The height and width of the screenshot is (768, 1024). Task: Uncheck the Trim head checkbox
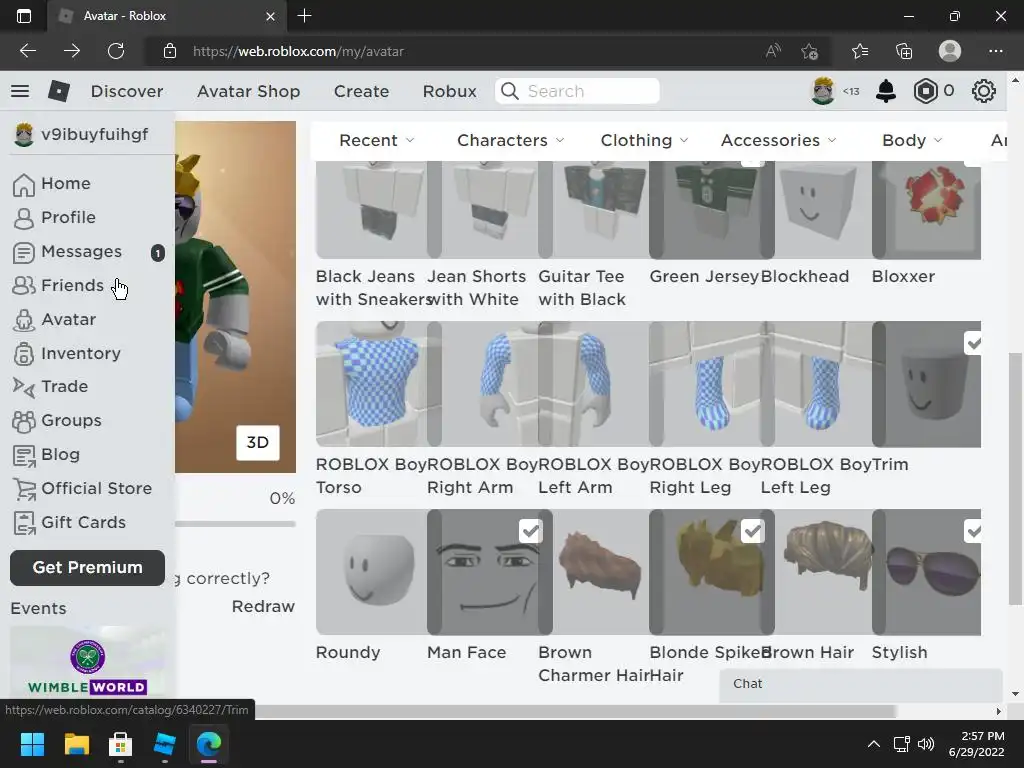(x=973, y=343)
